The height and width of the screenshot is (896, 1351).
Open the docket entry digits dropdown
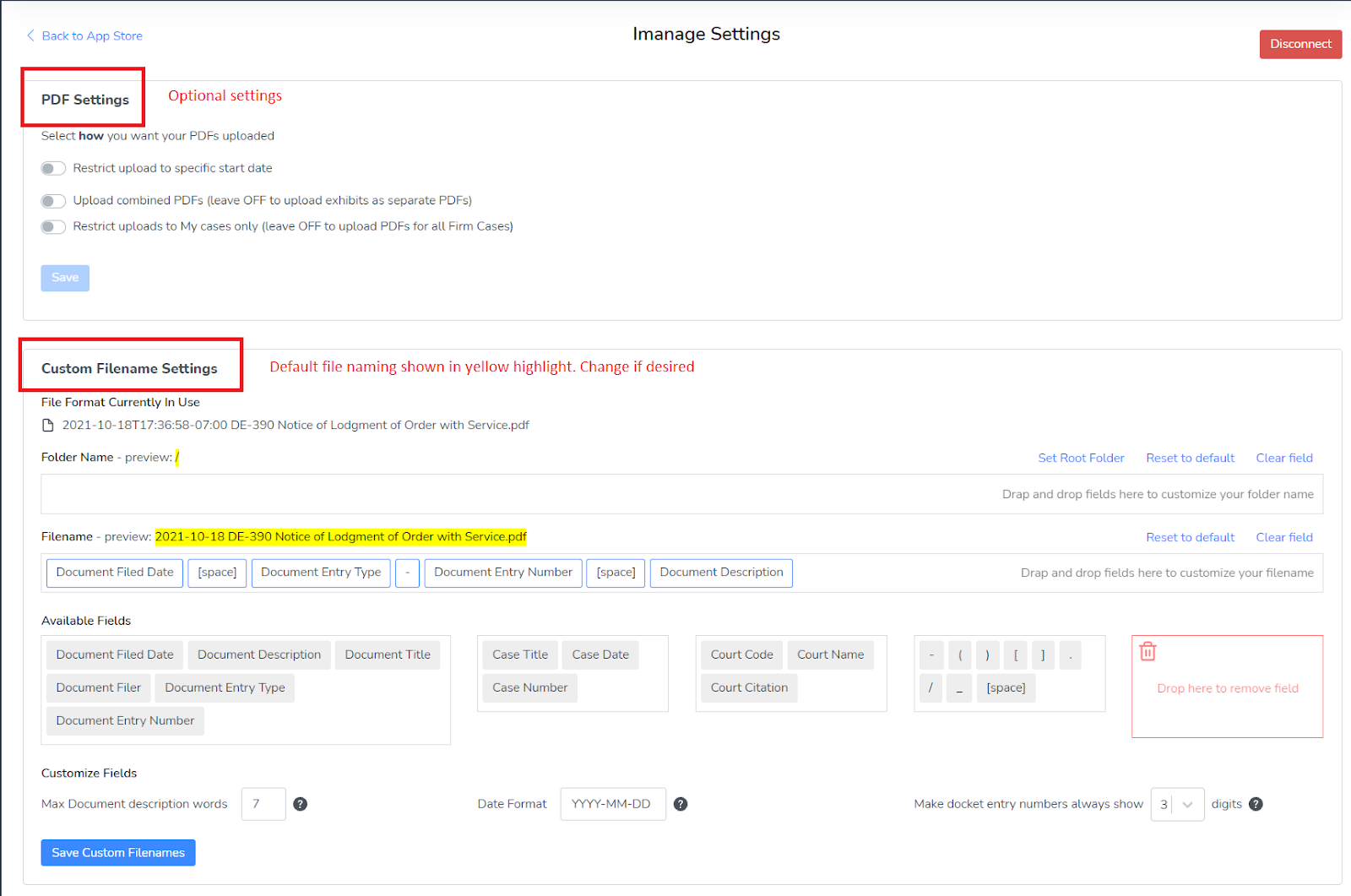(x=1177, y=804)
